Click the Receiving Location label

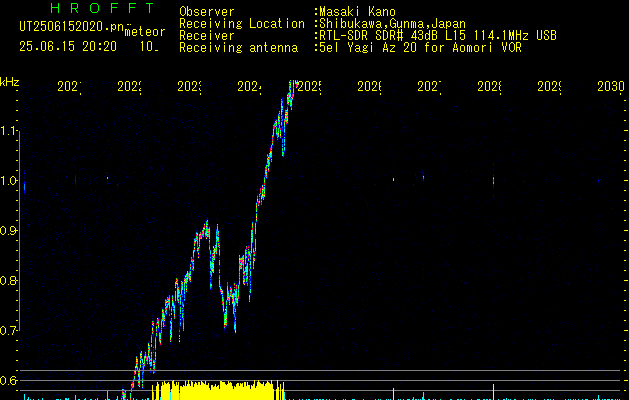click(242, 24)
